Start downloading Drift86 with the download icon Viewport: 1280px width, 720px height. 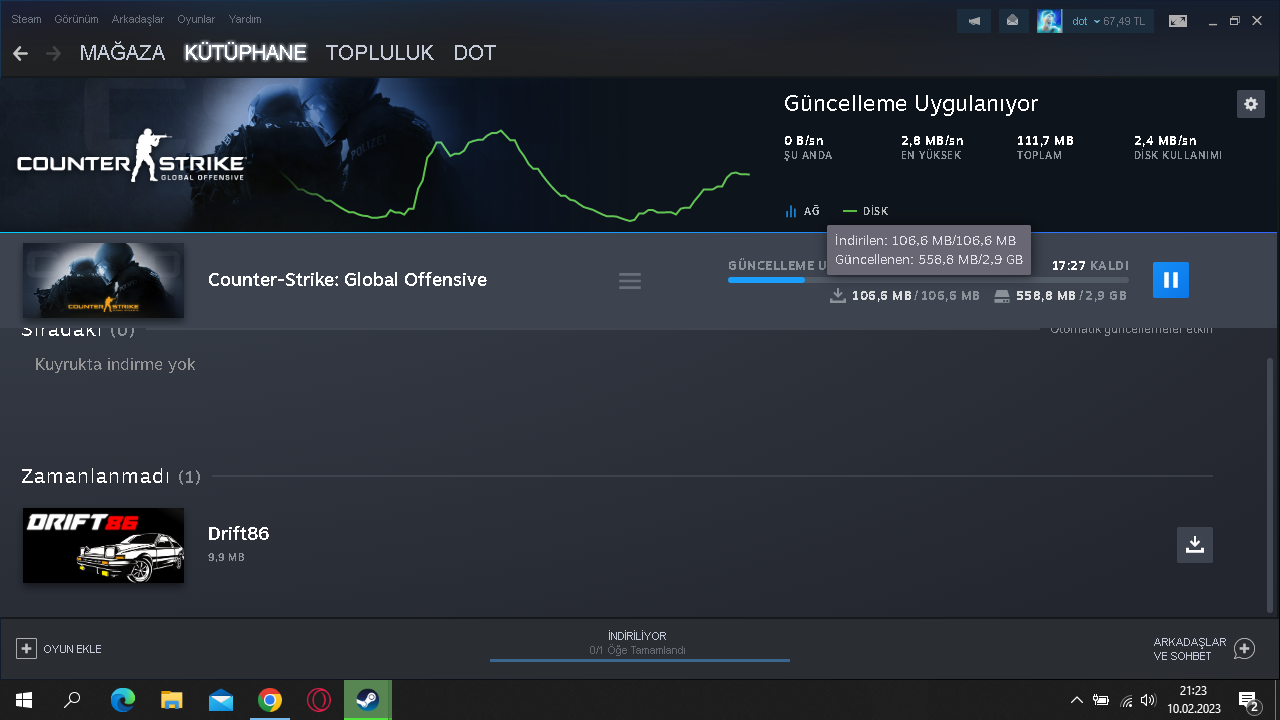point(1194,545)
